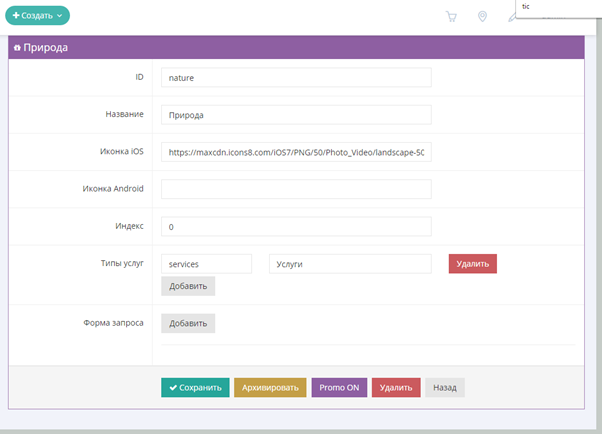Open the shopping cart icon
This screenshot has height=434, width=602.
pyautogui.click(x=452, y=16)
